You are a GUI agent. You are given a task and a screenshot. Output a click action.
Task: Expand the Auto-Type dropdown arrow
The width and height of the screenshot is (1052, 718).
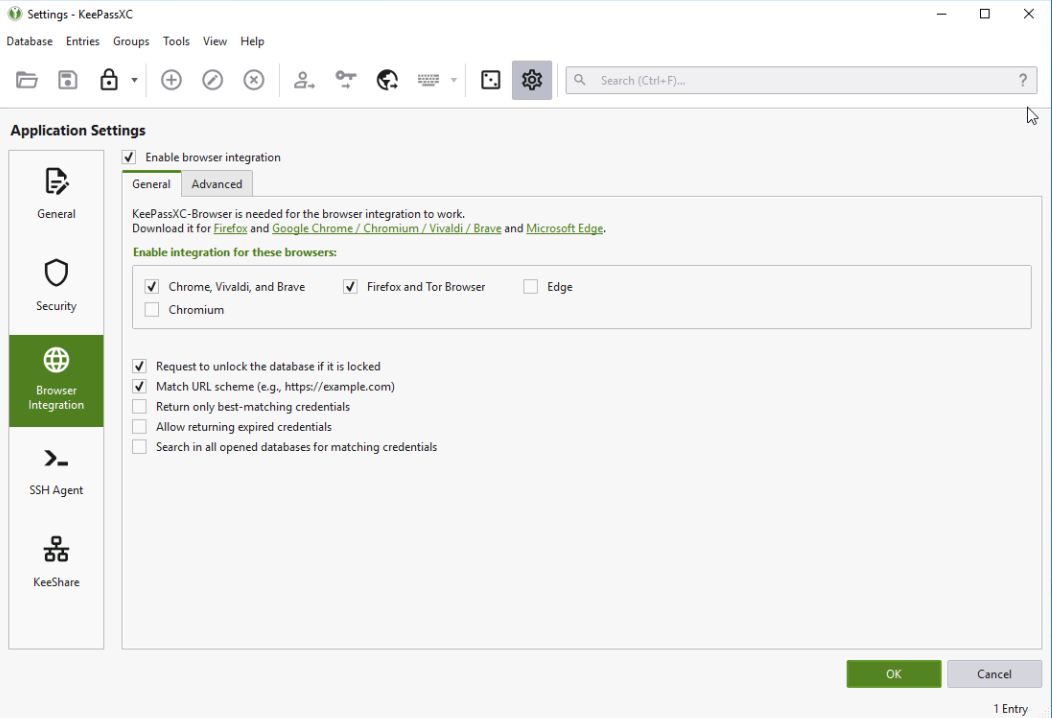(454, 80)
